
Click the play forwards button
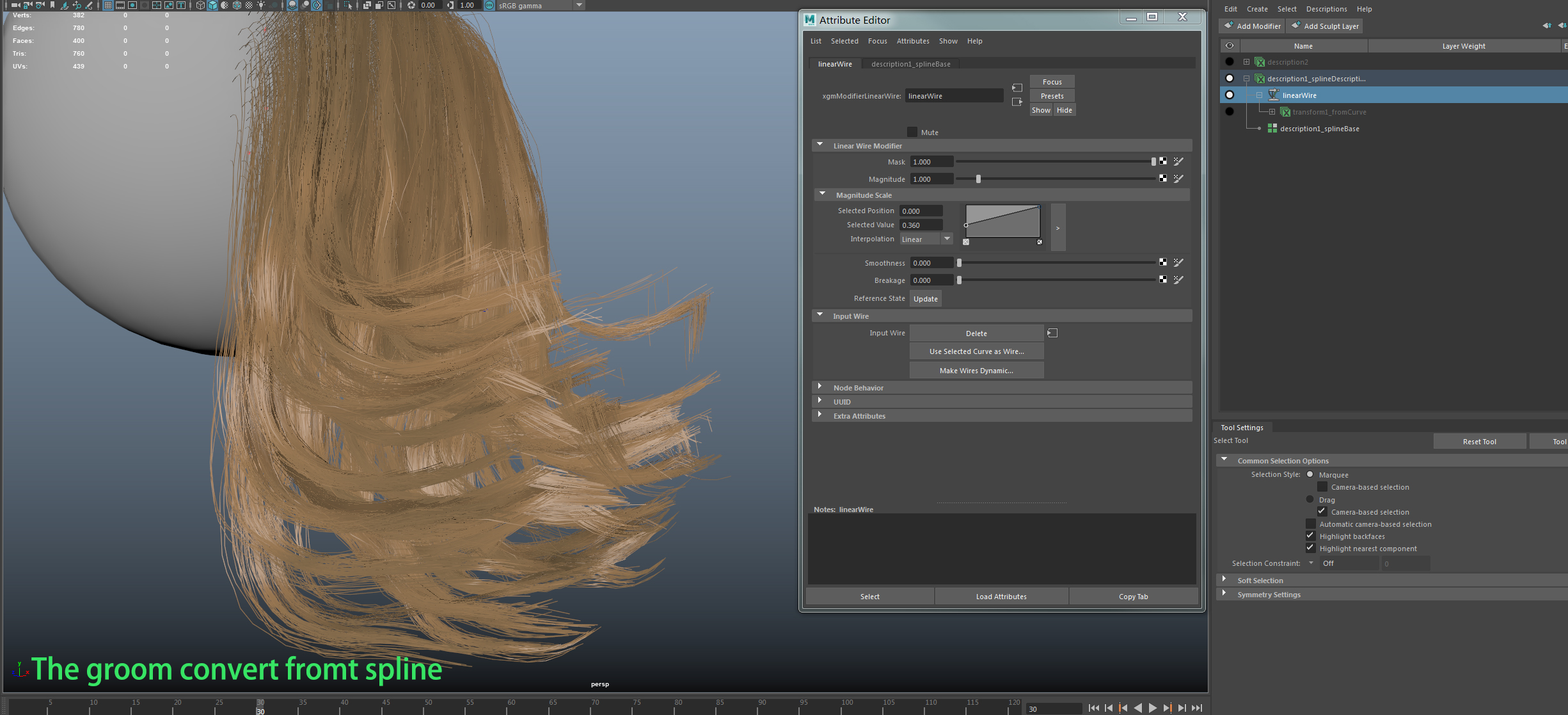pyautogui.click(x=1153, y=708)
